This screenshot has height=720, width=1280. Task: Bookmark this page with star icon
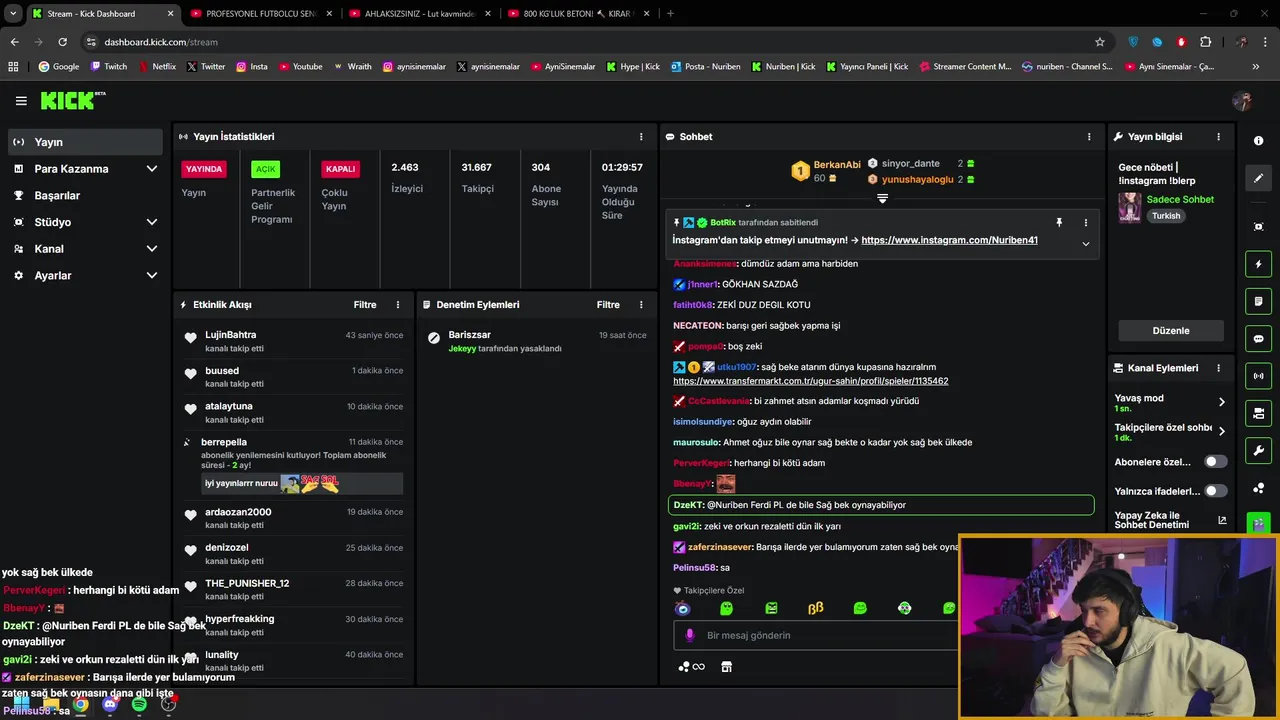click(x=1100, y=42)
